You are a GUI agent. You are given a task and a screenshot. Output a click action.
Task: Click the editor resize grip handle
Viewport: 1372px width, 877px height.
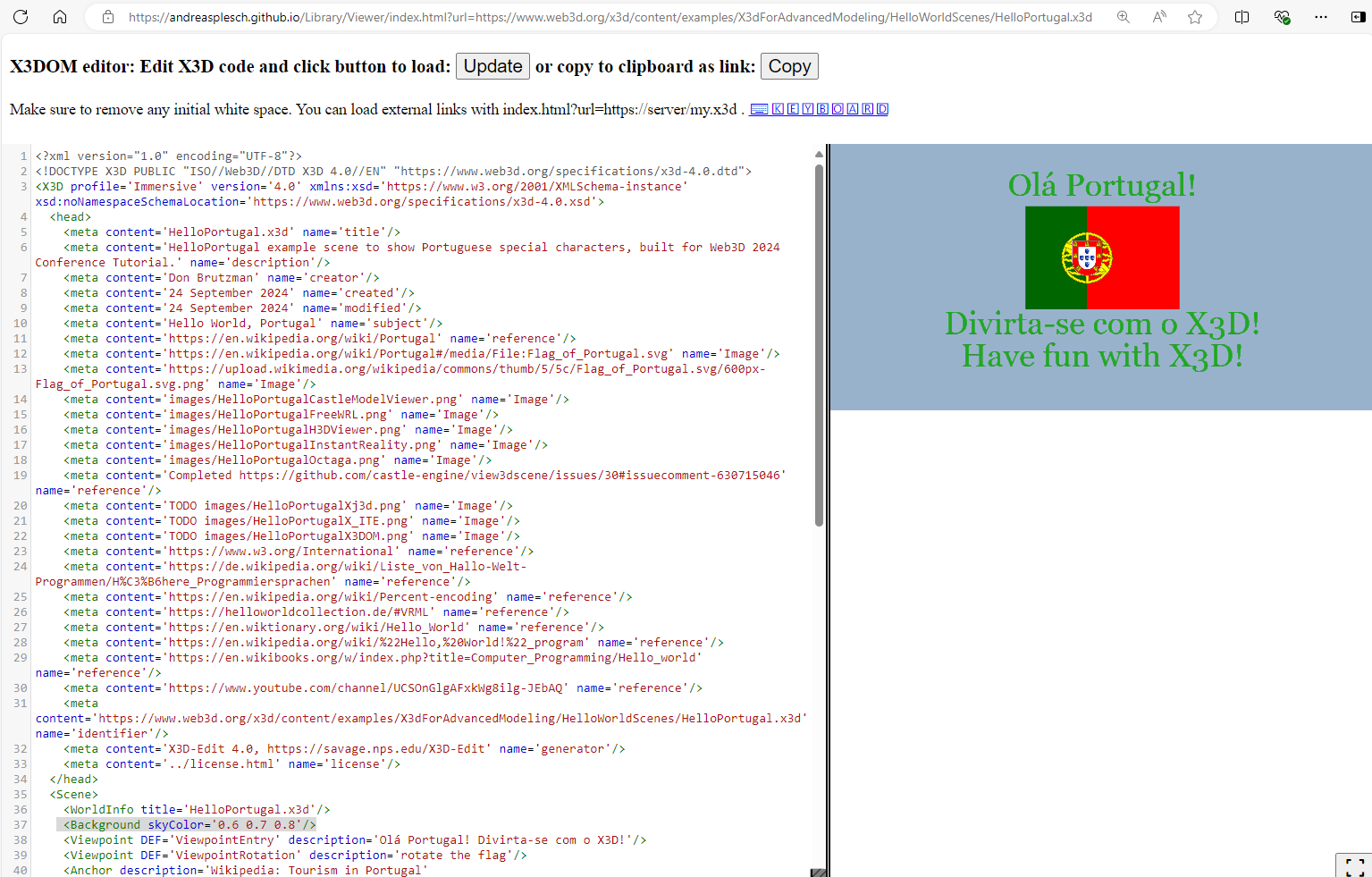(818, 872)
